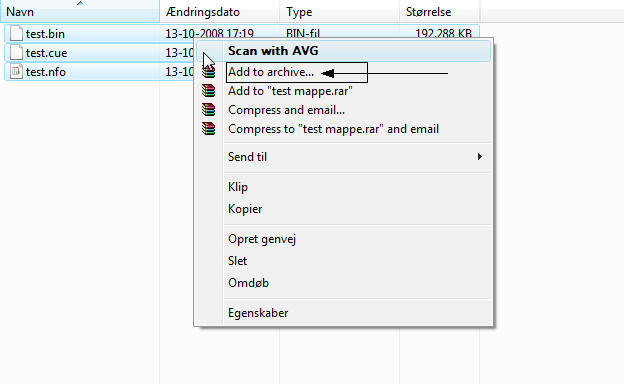Sort by the Ændringsdato column header
Viewport: 624px width, 384px height.
click(x=220, y=12)
